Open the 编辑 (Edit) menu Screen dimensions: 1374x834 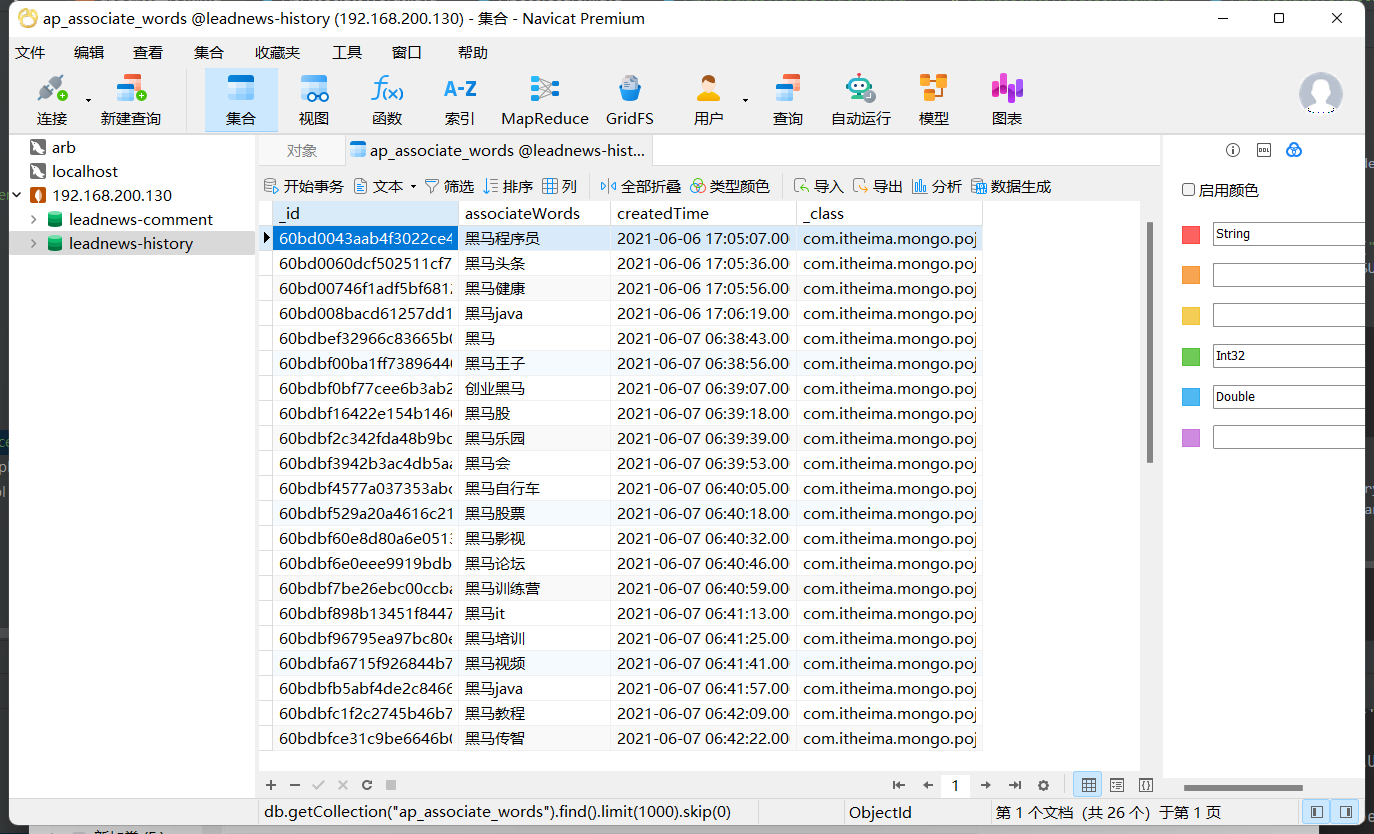pos(89,53)
